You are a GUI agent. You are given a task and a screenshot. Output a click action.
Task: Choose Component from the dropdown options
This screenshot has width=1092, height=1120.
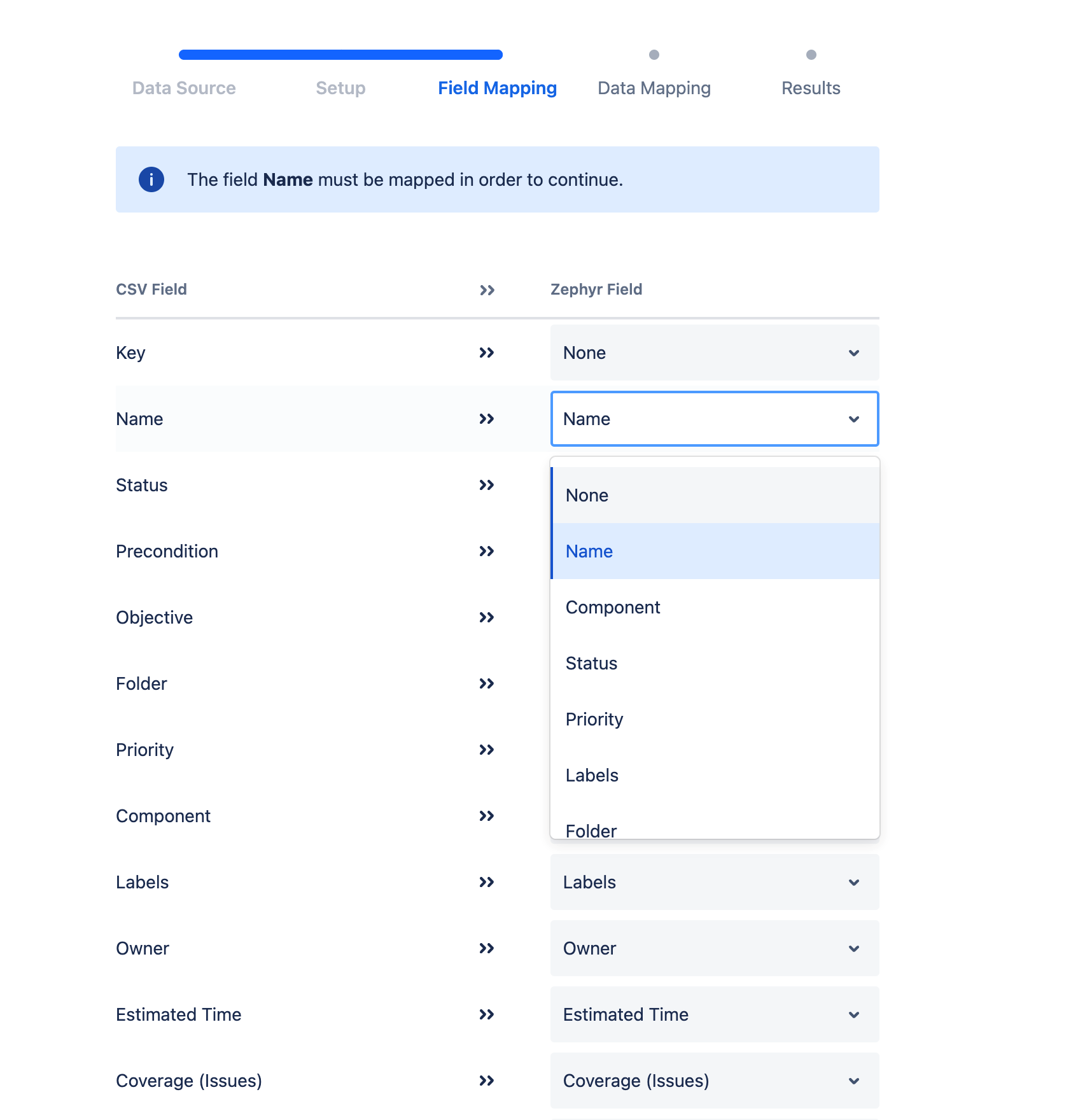714,607
